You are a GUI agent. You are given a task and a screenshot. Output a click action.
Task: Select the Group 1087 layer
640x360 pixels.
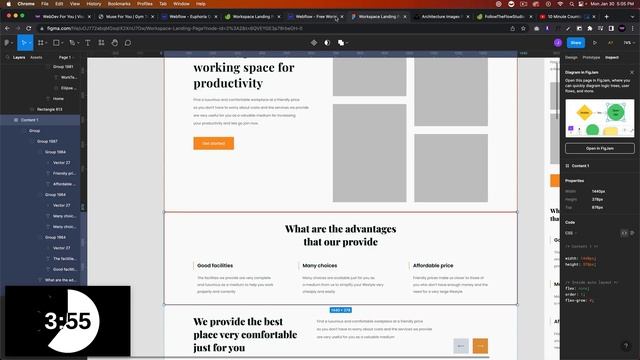coord(40,141)
